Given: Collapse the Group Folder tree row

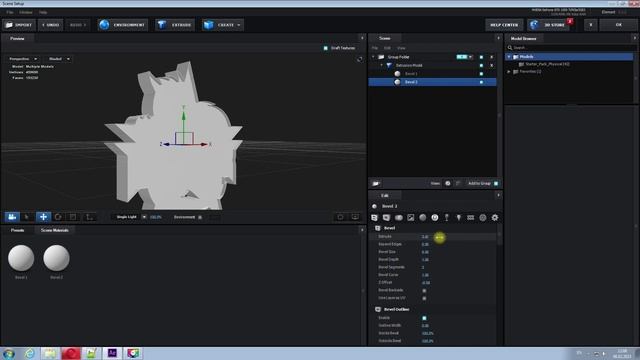Looking at the screenshot, I should point(373,57).
